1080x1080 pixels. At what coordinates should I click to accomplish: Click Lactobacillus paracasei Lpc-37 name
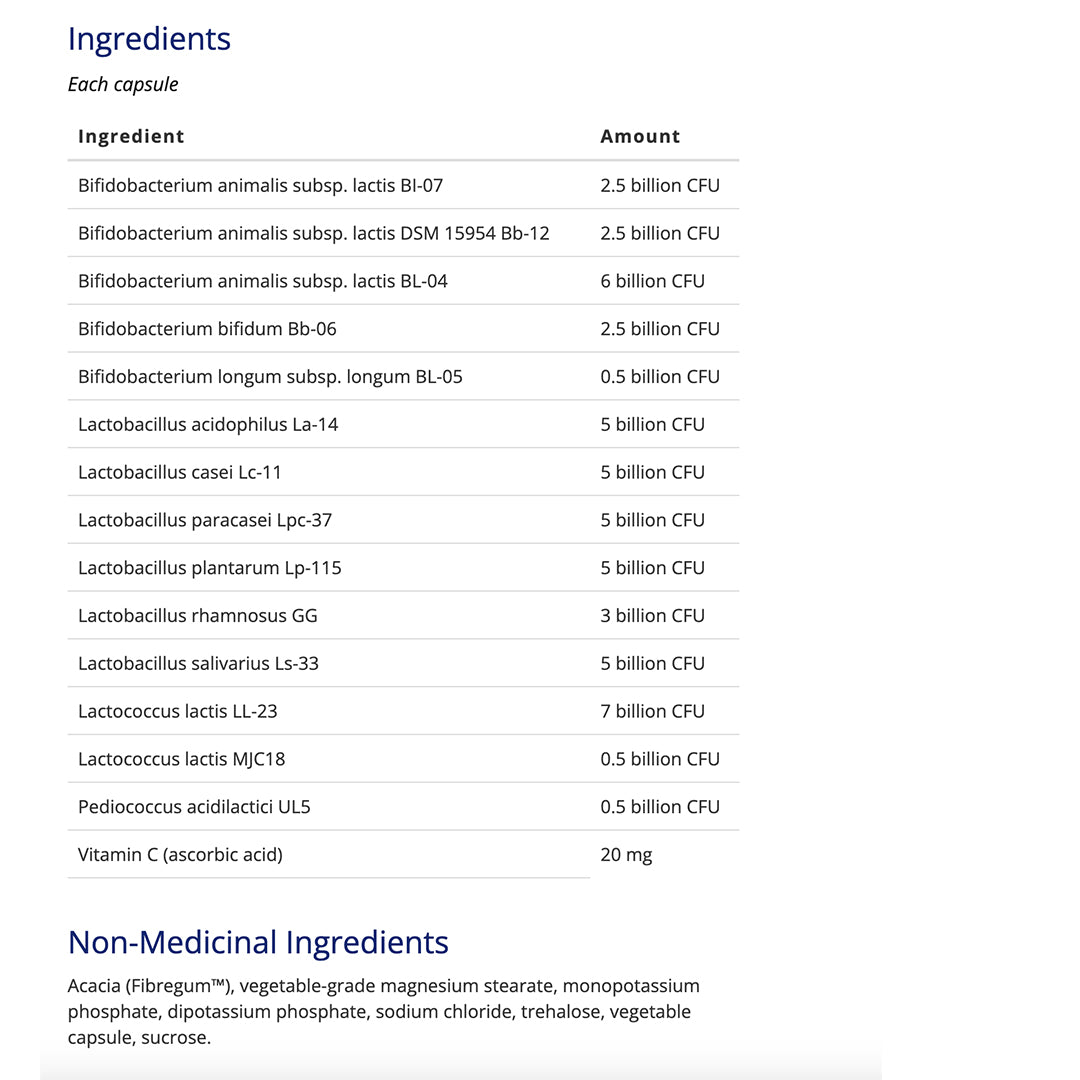click(x=205, y=520)
